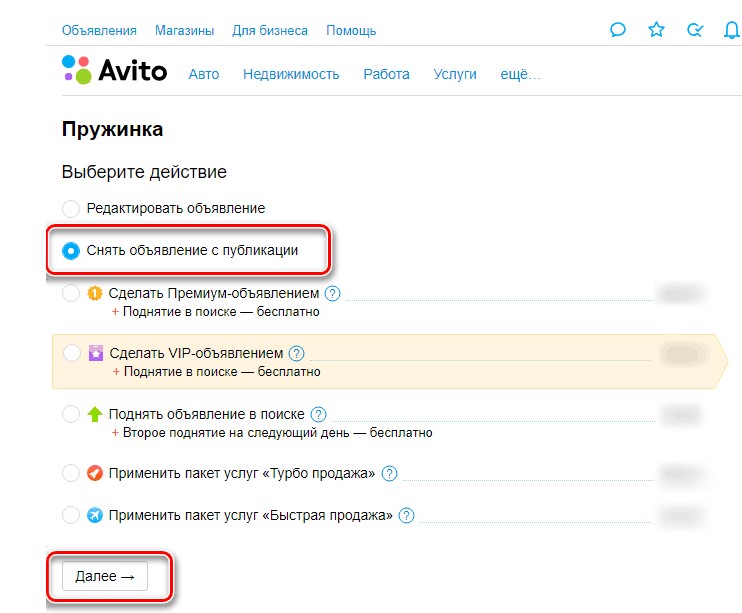Select Снять объявление с публикации option
742x613 pixels.
[x=71, y=250]
